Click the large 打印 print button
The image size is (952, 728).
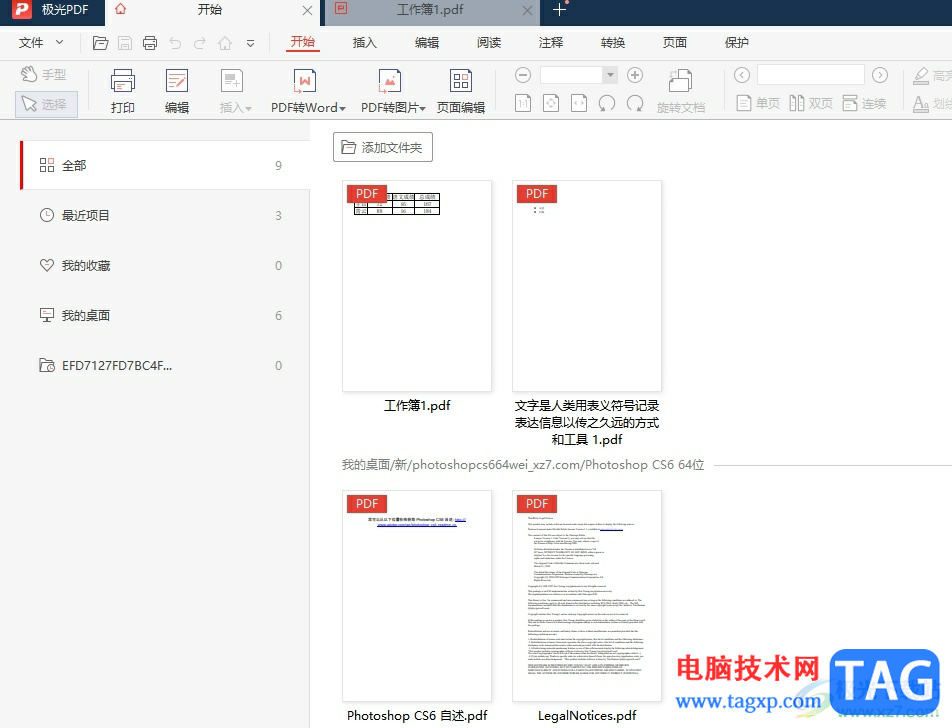(x=123, y=91)
